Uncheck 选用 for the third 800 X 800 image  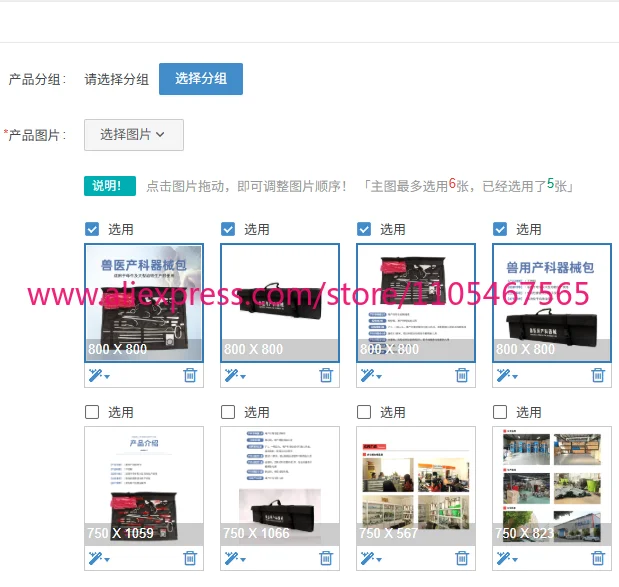coord(364,229)
